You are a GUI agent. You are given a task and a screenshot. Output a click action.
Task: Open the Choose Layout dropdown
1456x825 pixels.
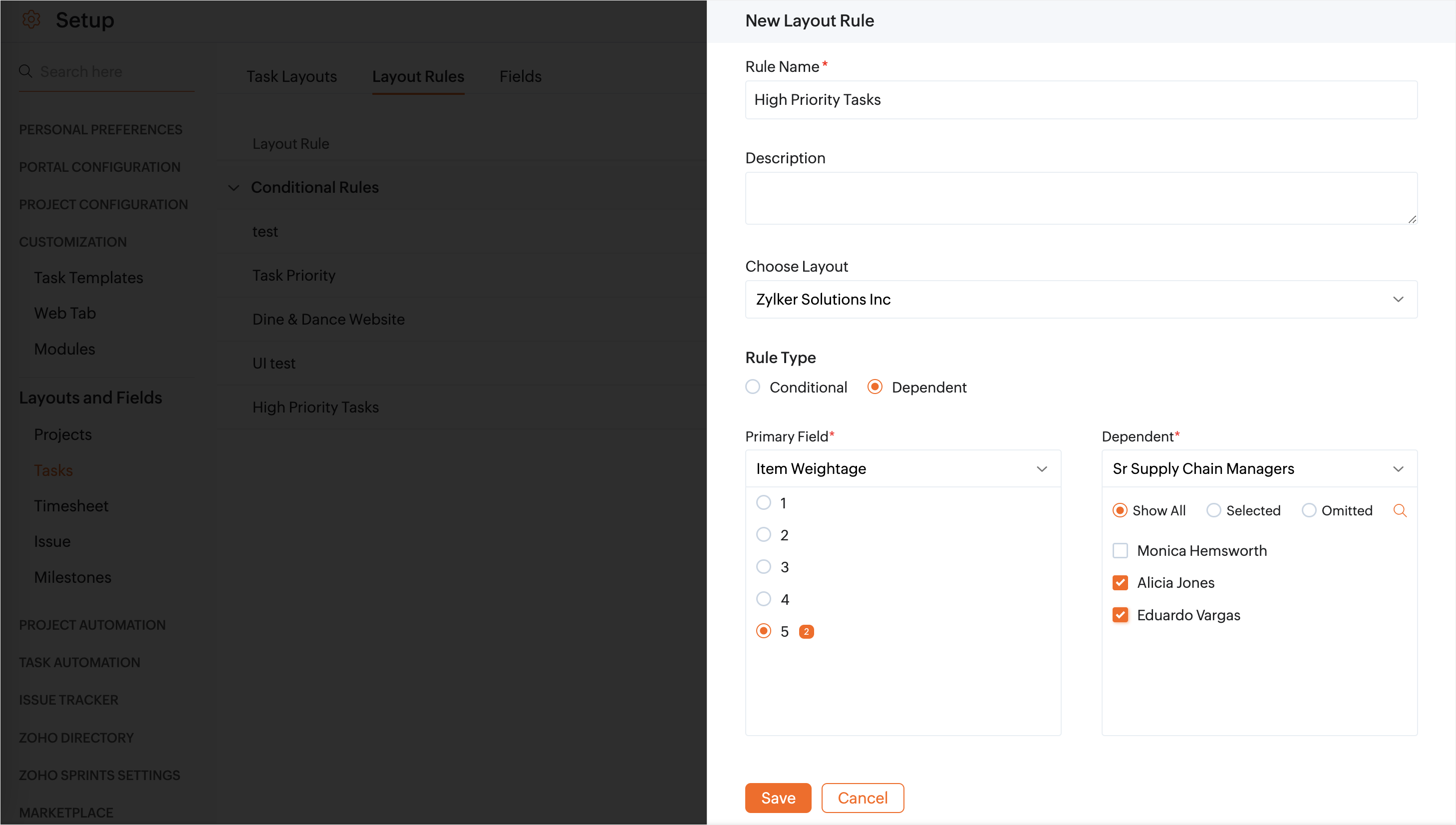(1081, 299)
